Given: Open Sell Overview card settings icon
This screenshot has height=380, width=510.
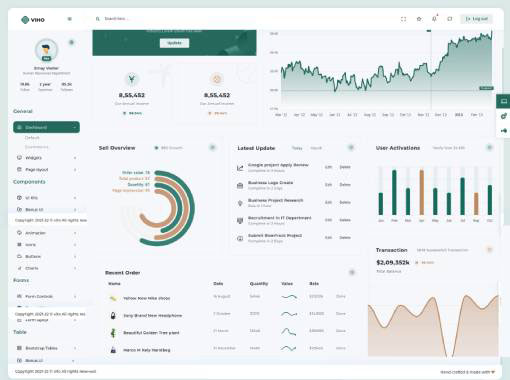Looking at the screenshot, I should pyautogui.click(x=212, y=147).
